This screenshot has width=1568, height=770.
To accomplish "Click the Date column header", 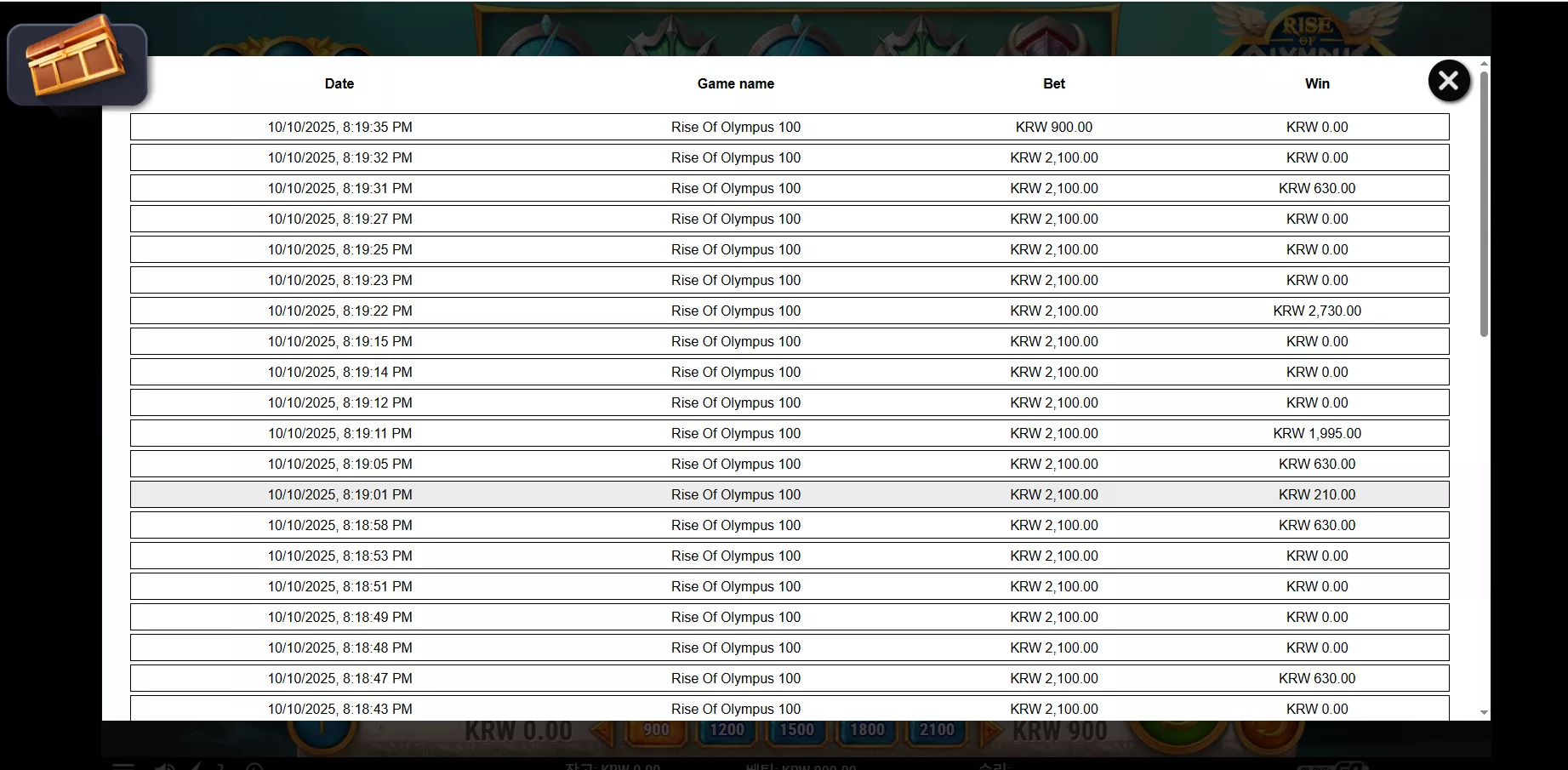I will point(339,83).
